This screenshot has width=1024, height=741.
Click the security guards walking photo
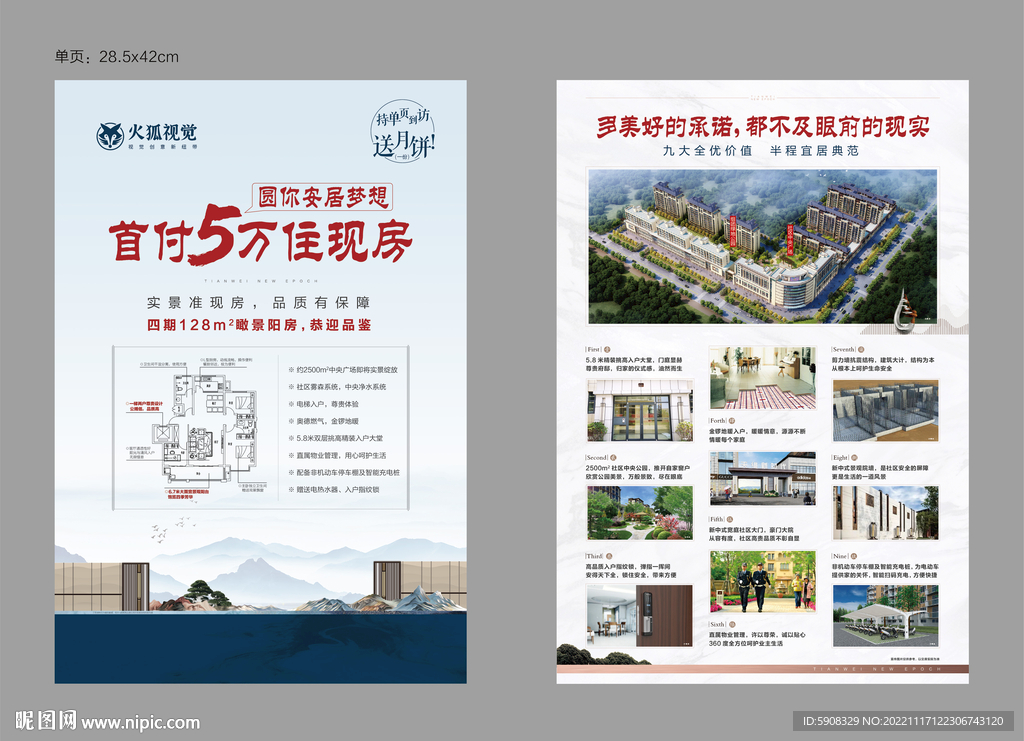click(x=763, y=582)
